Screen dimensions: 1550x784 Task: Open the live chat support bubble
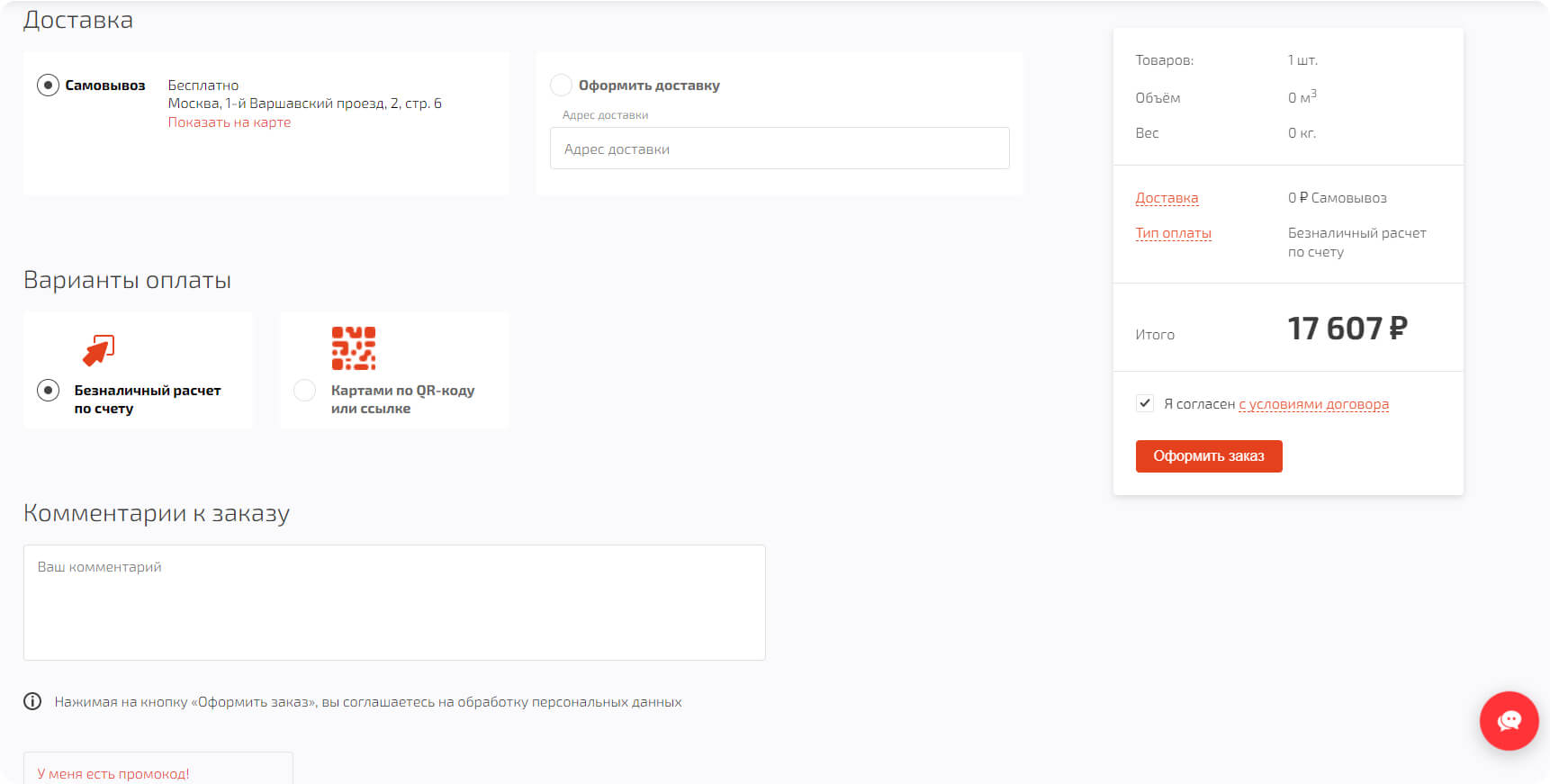tap(1509, 720)
